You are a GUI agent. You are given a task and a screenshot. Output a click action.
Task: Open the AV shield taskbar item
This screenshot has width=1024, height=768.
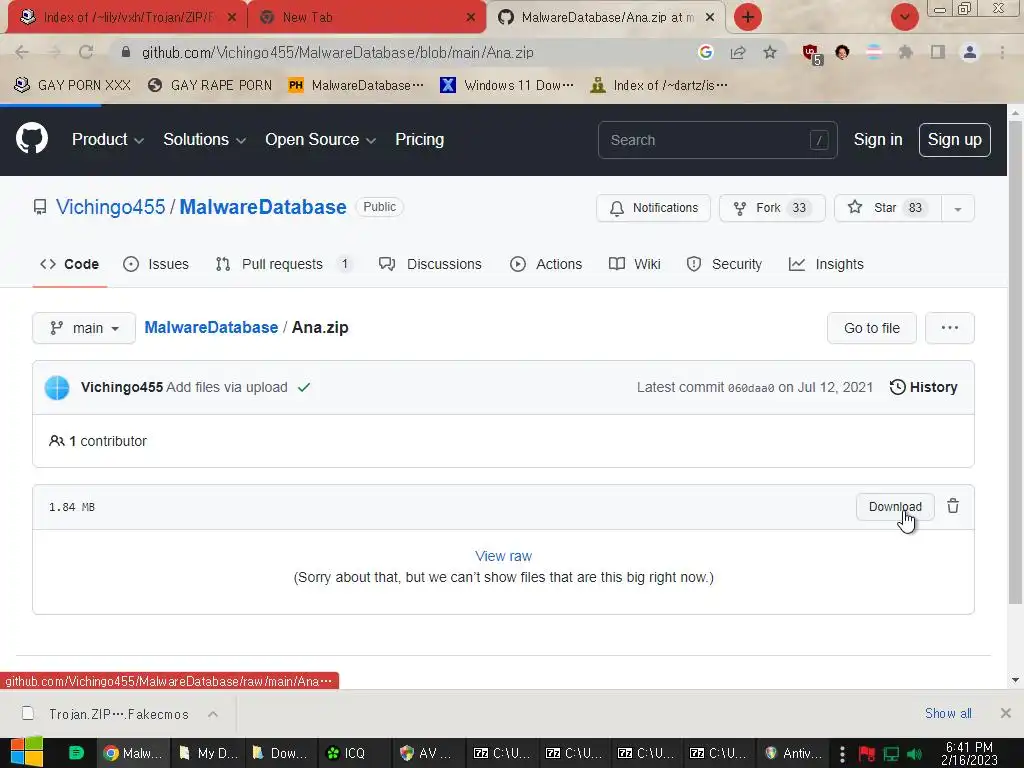426,753
